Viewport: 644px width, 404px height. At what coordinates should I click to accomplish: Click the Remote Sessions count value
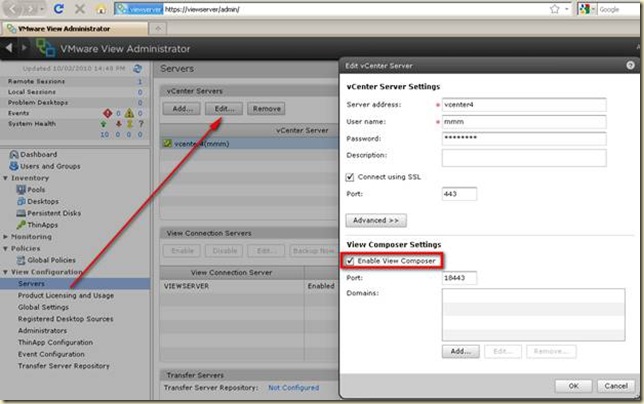(x=140, y=81)
